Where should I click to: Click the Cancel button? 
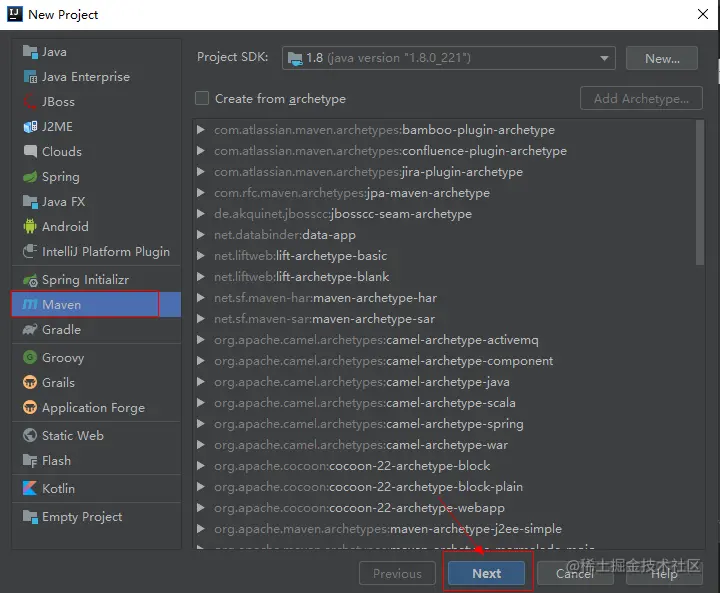point(575,573)
